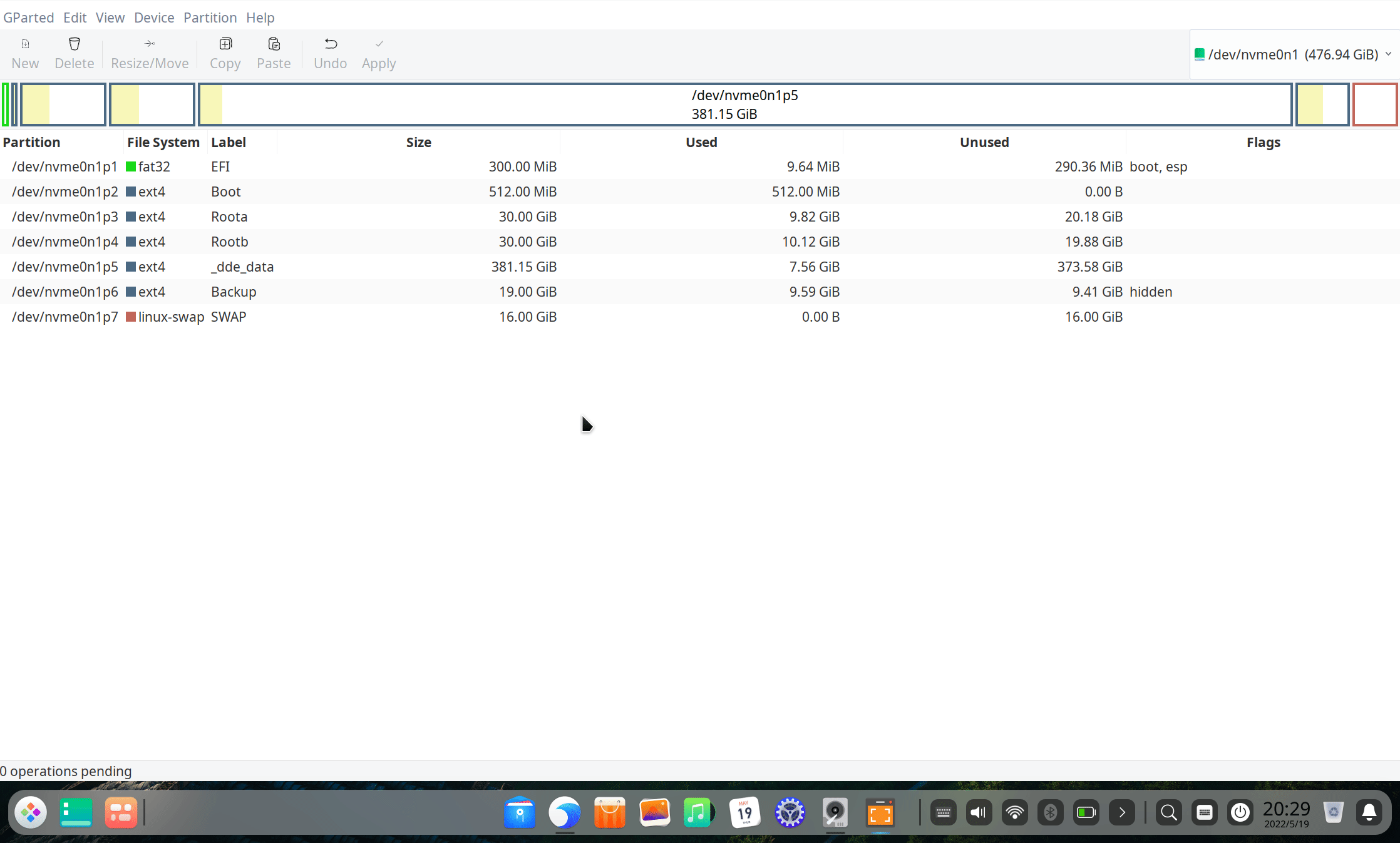Mute via the volume speaker tray icon

pyautogui.click(x=978, y=813)
